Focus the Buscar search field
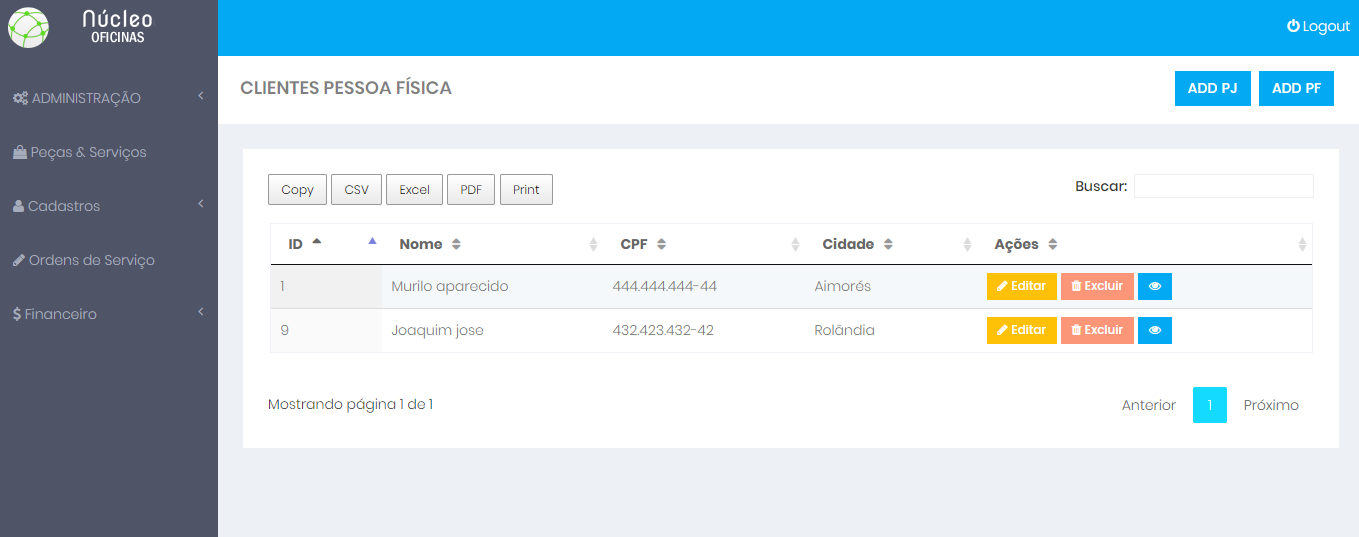Image resolution: width=1359 pixels, height=537 pixels. tap(1223, 186)
